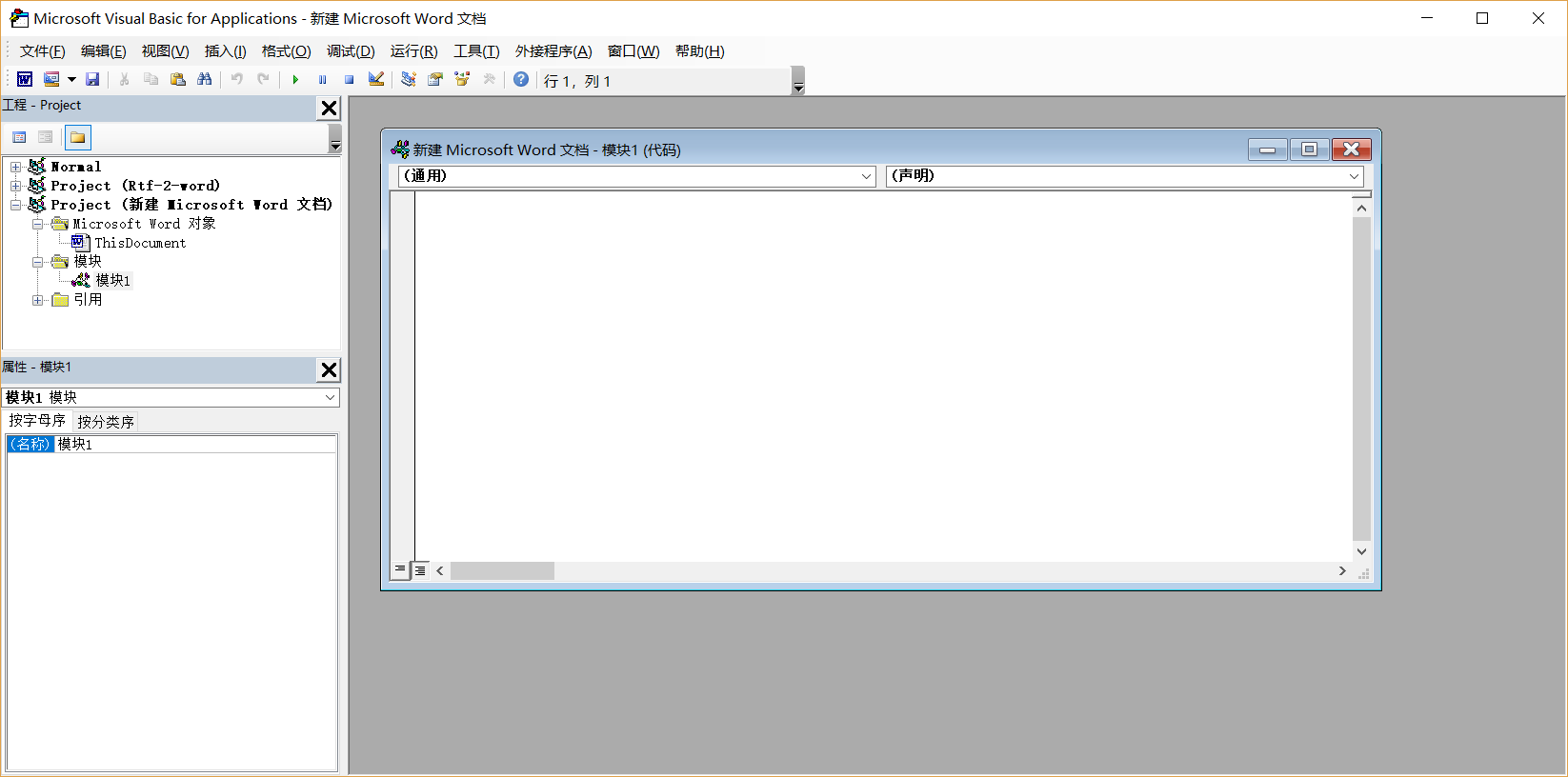The height and width of the screenshot is (777, 1568).
Task: Toggle Procedure View button in code window
Action: pos(400,569)
